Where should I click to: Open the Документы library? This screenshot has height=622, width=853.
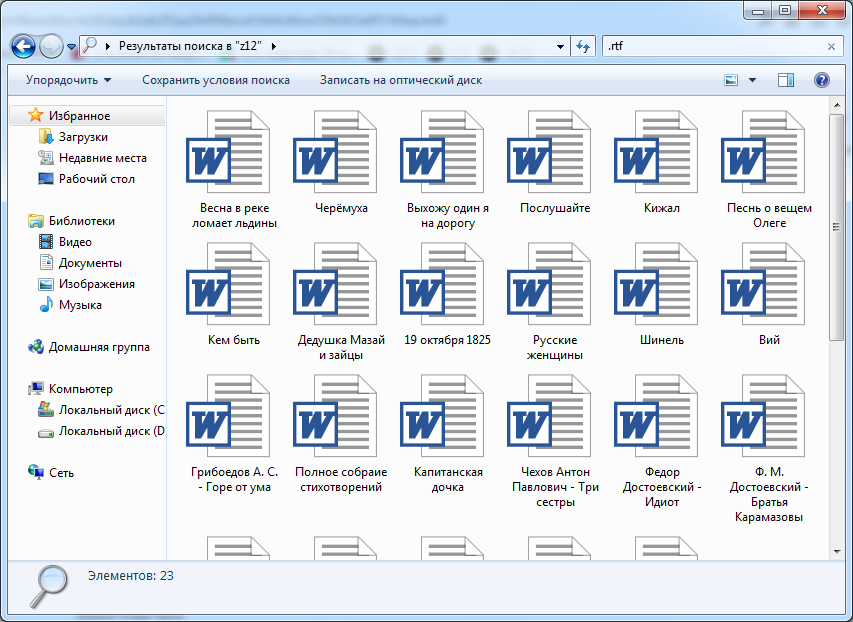[80, 263]
